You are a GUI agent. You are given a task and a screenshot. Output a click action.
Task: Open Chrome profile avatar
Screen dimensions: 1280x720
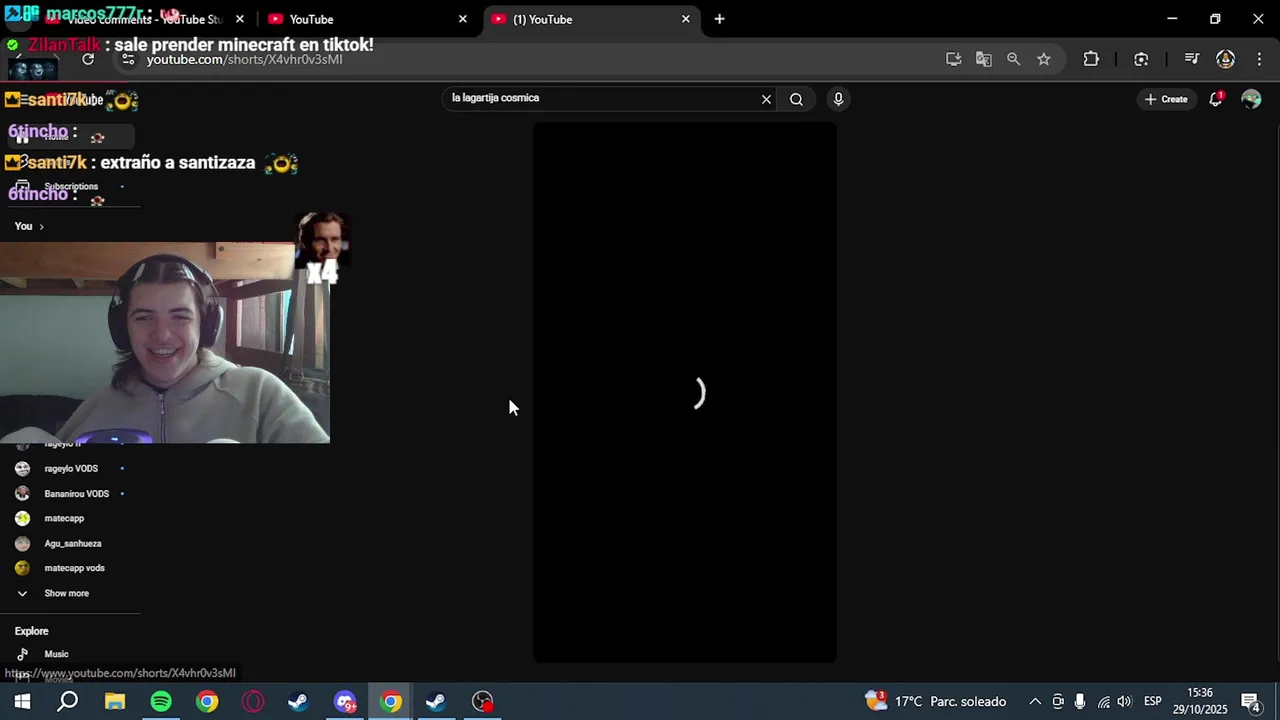pyautogui.click(x=1225, y=59)
